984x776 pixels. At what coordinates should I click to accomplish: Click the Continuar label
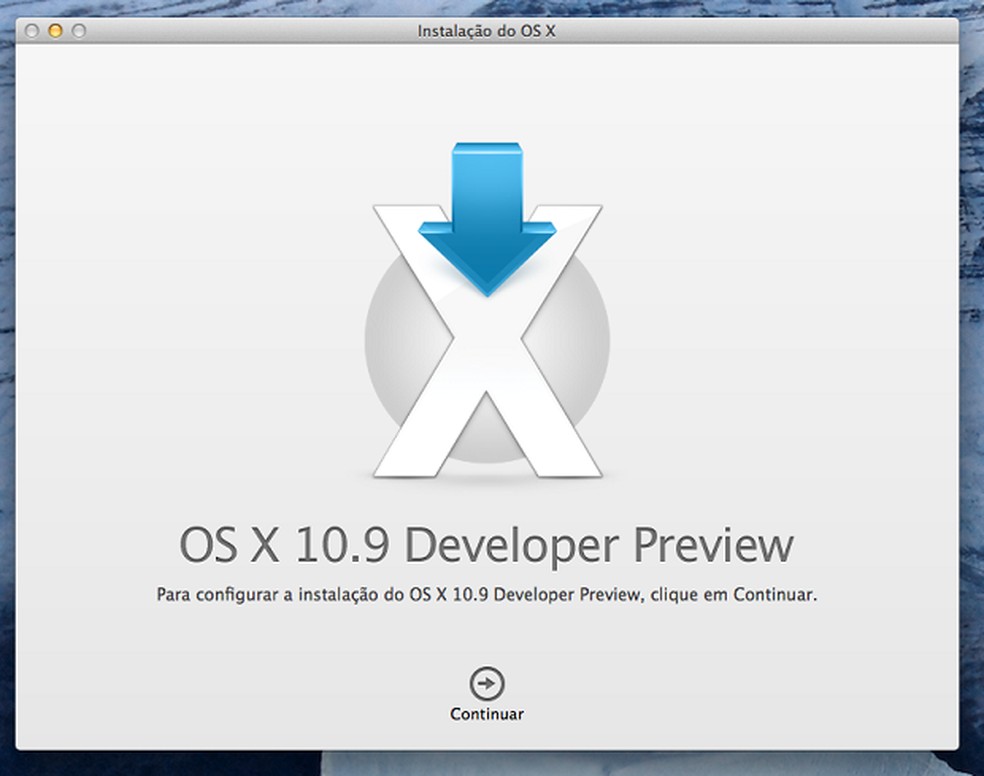pyautogui.click(x=487, y=714)
